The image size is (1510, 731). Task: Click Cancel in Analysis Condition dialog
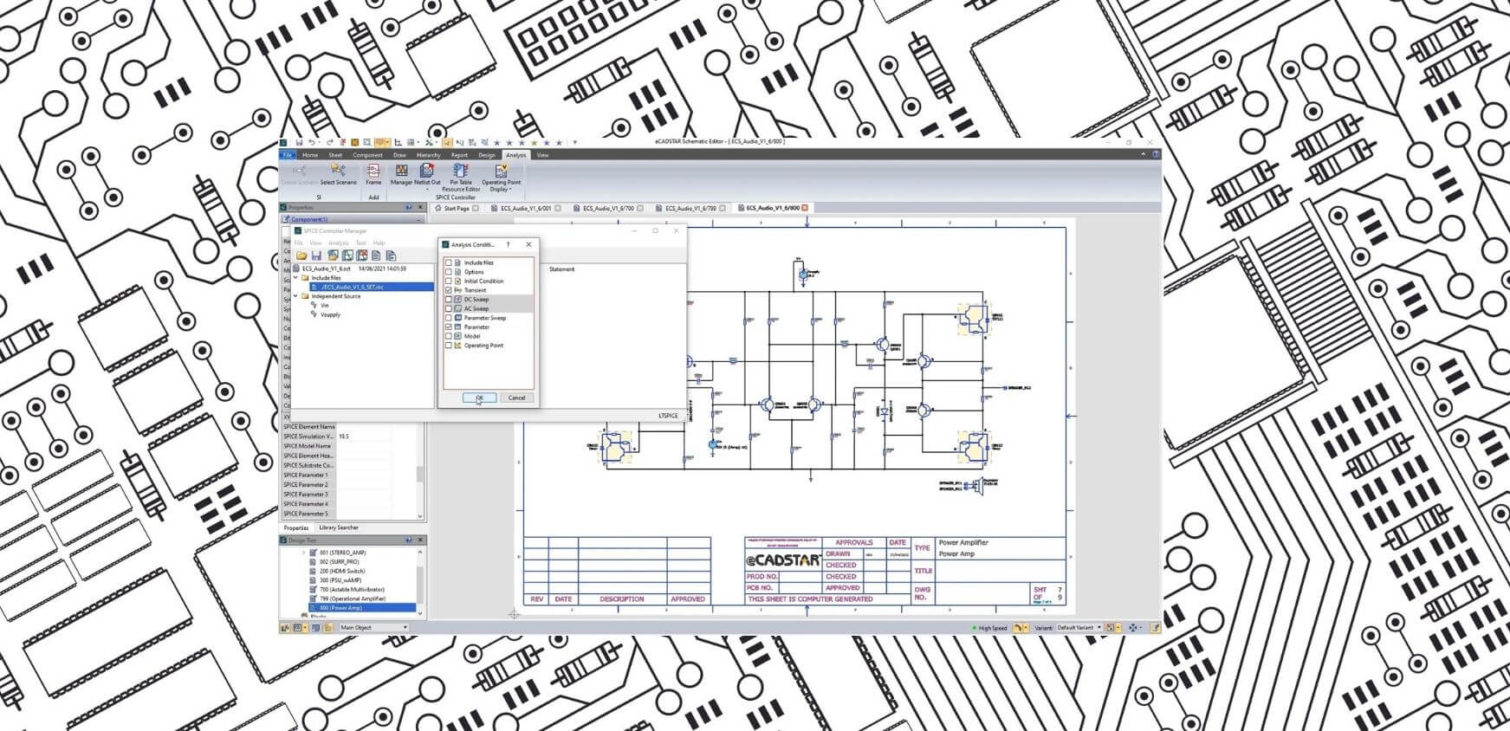(x=517, y=397)
